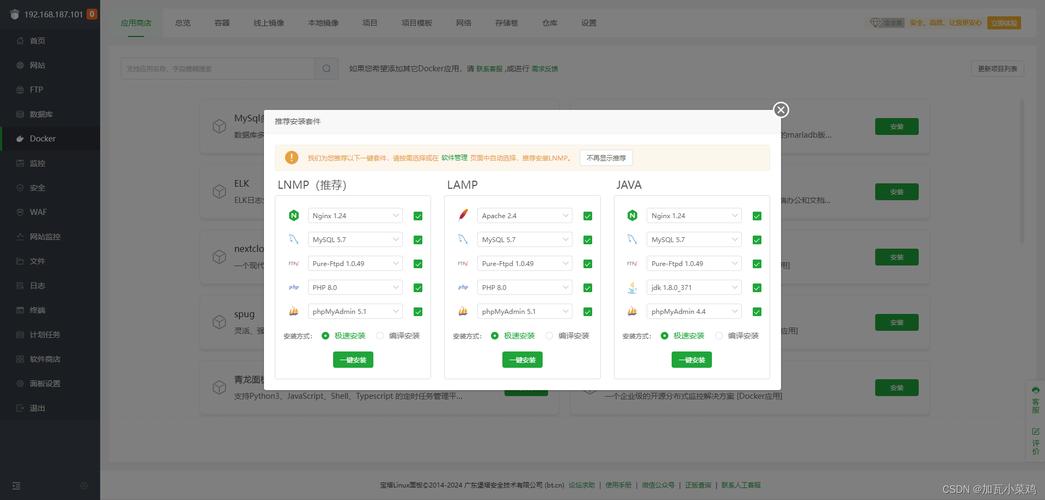Uncheck phpMyAdmin 4.4 in the JAVA suite
1045x500 pixels.
(756, 312)
